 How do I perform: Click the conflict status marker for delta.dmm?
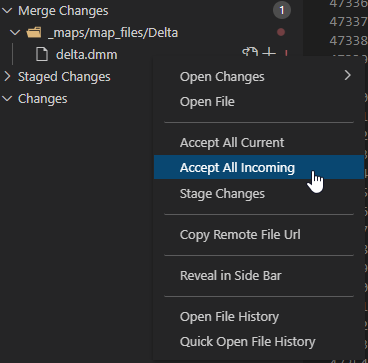pos(286,53)
